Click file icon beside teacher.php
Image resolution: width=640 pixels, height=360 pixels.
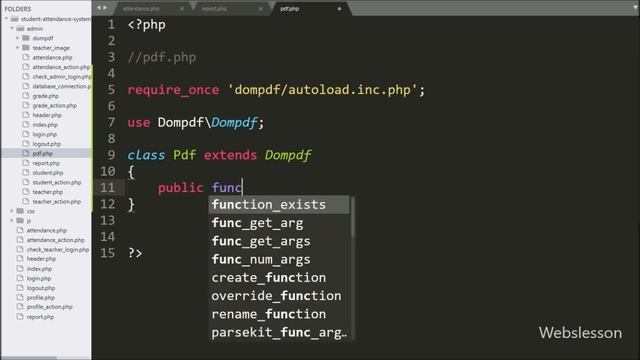click(x=26, y=192)
